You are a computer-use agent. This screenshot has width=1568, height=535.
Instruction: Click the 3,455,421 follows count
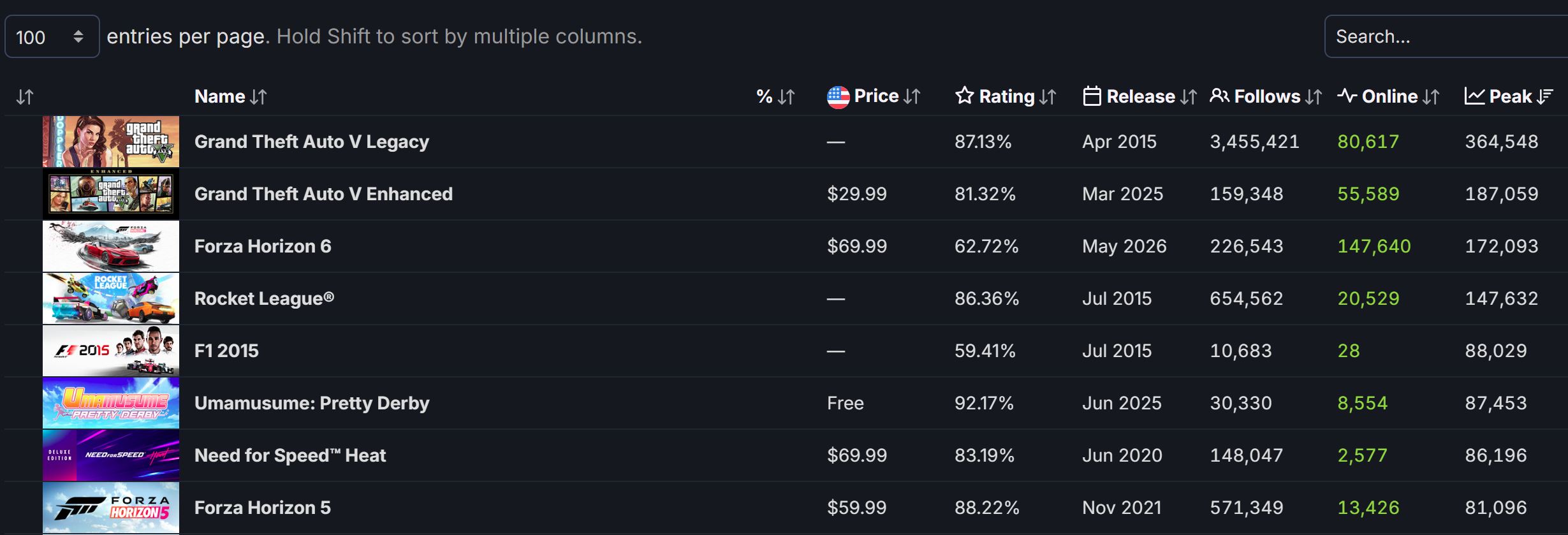1255,142
